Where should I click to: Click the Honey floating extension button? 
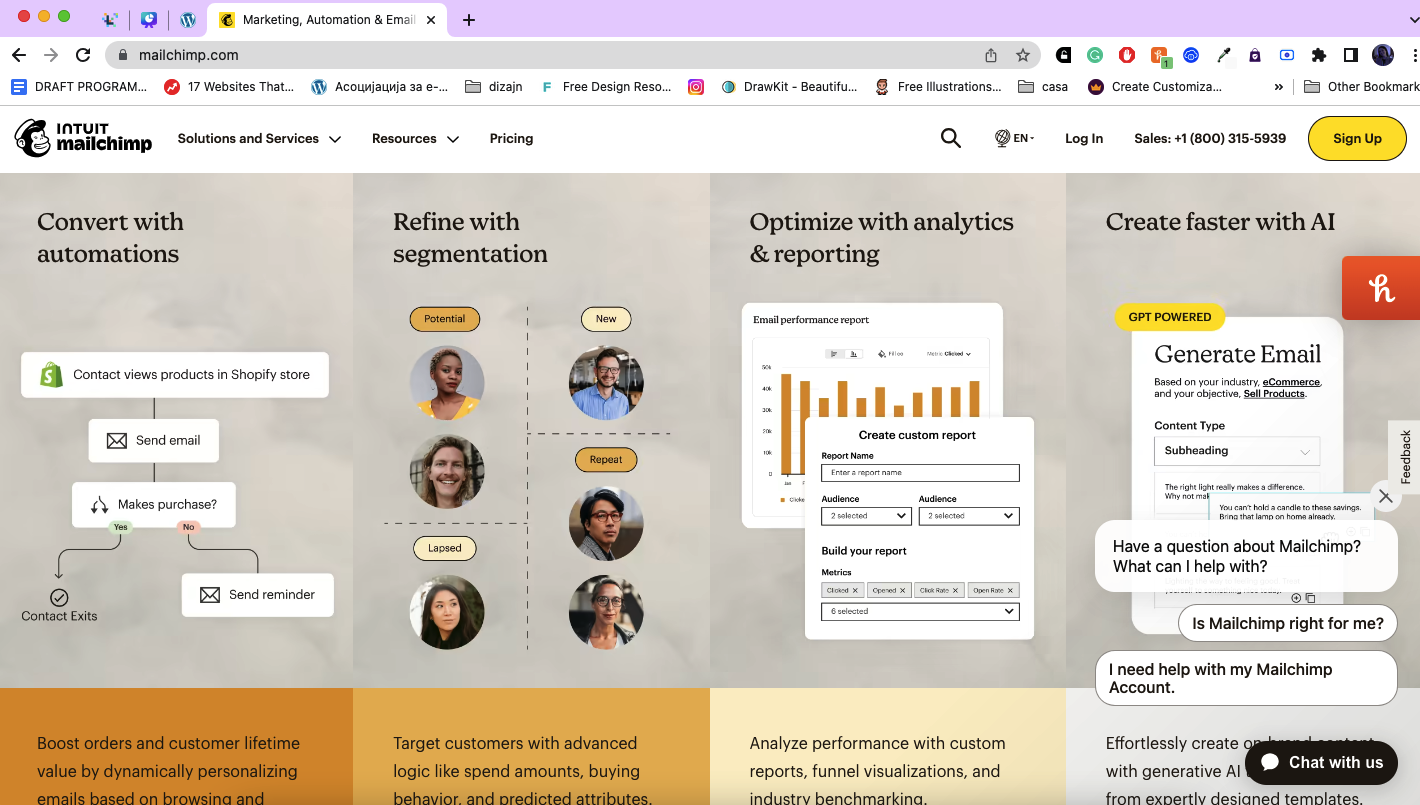pos(1381,288)
